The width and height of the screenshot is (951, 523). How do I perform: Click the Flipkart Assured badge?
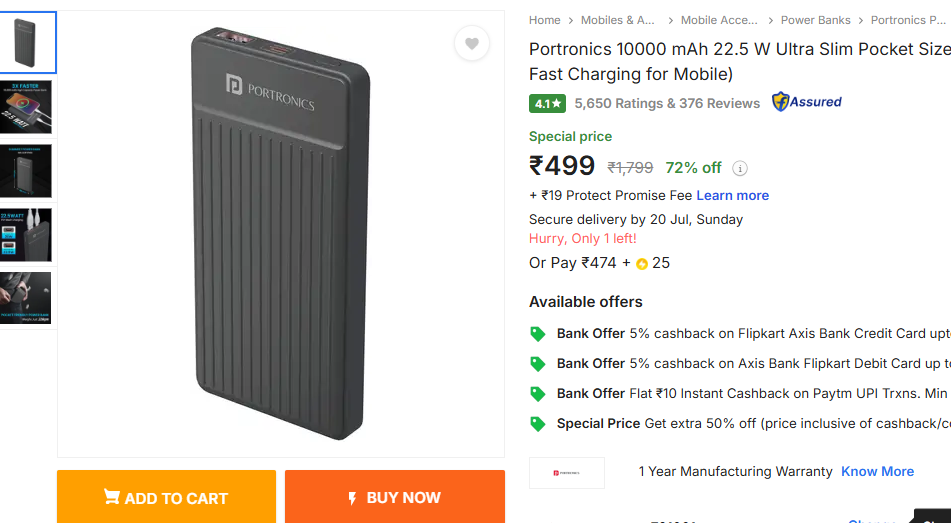point(807,102)
